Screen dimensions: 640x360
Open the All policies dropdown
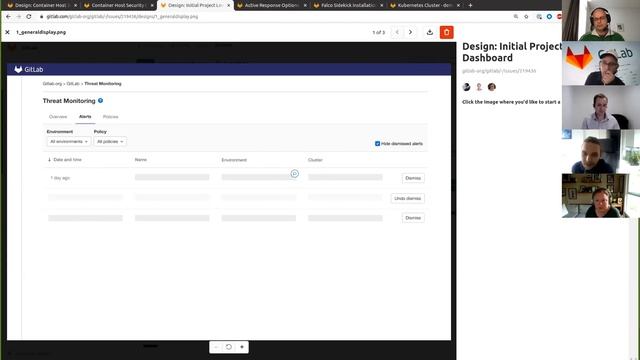(110, 141)
